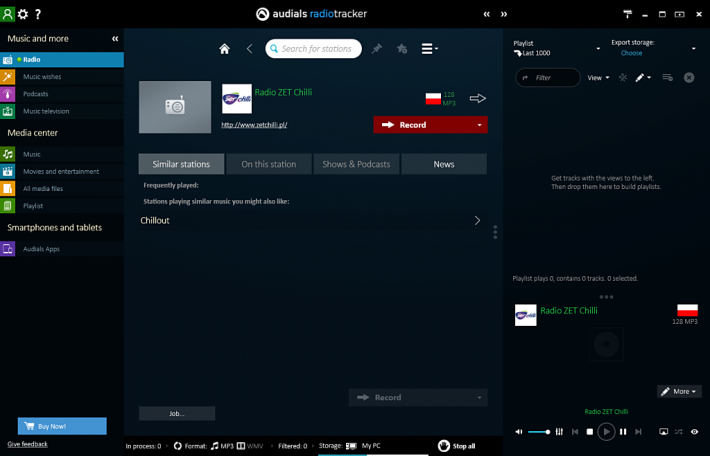The width and height of the screenshot is (710, 456).
Task: Open the pencil edit dropdown in playlist
Action: [x=643, y=78]
